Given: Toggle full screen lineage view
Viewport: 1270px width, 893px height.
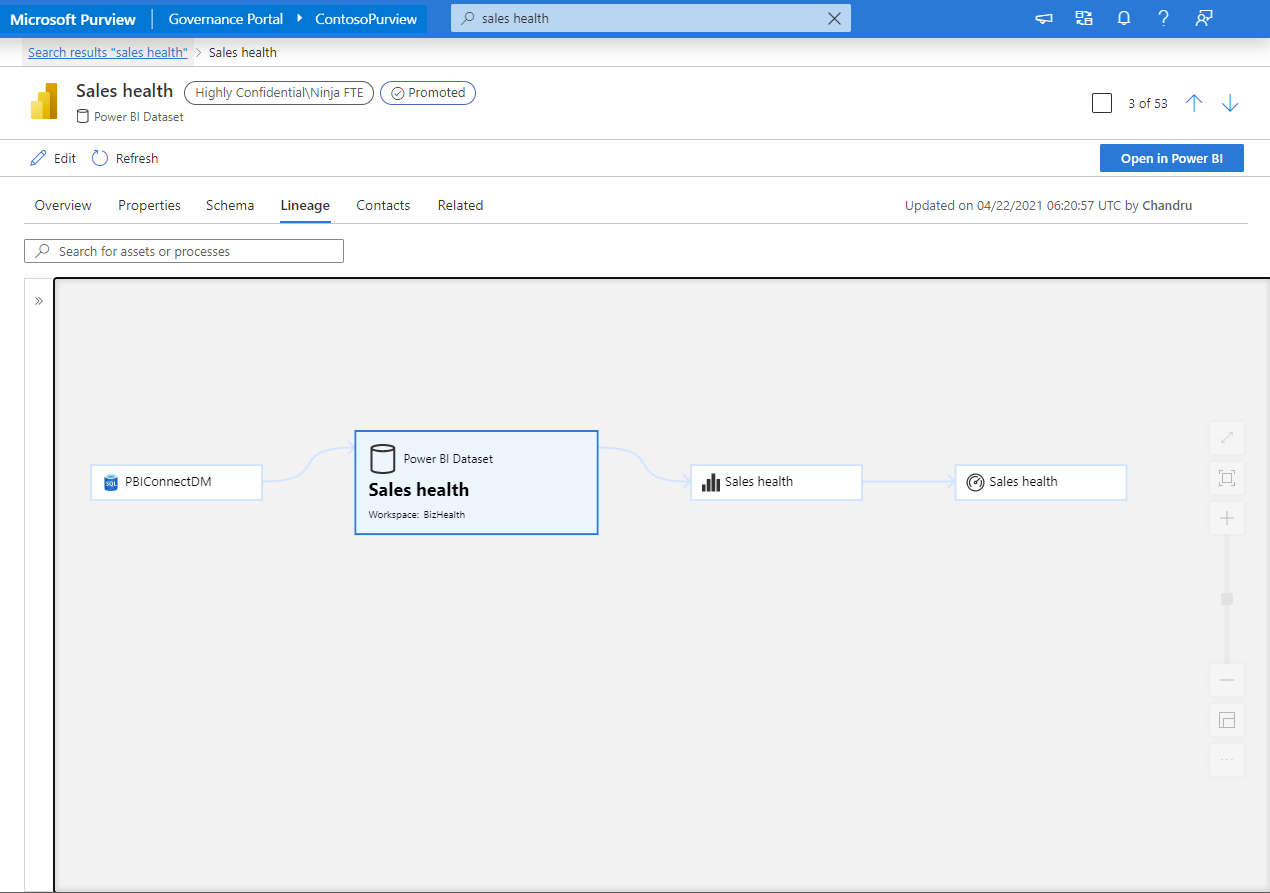Looking at the screenshot, I should click(1227, 437).
